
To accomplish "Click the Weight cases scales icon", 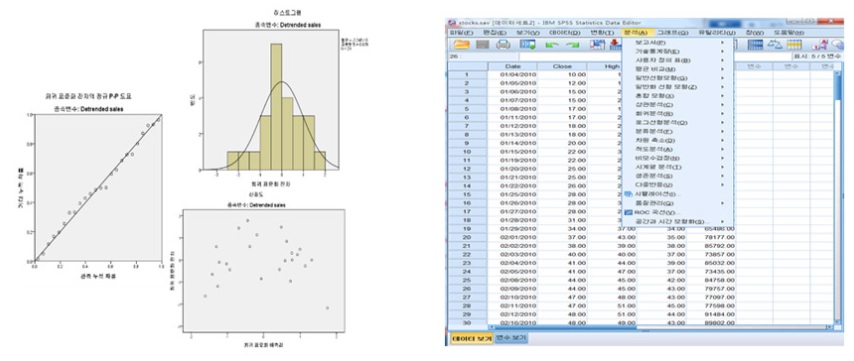I will tap(774, 45).
